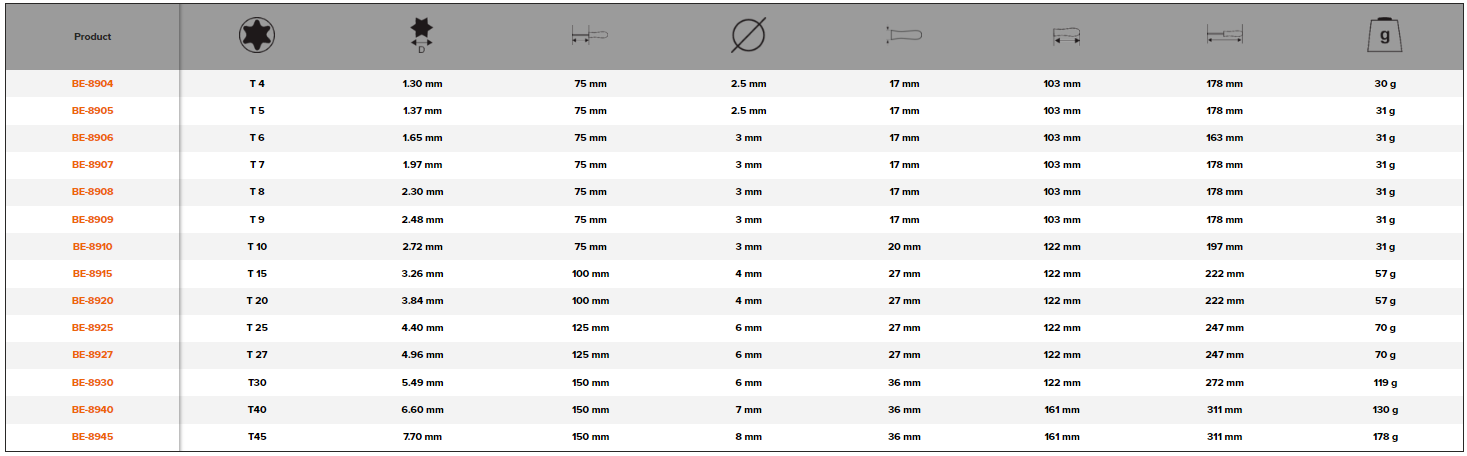1467x456 pixels.
Task: Open product link BE-8915
Action: point(92,274)
